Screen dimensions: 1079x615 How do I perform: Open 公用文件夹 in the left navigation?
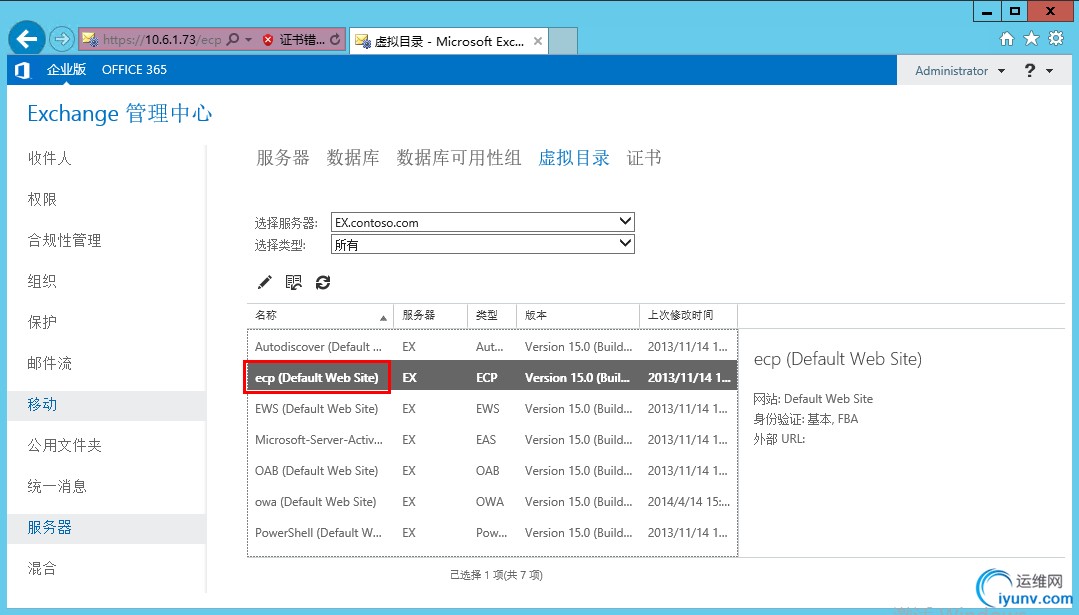coord(65,445)
